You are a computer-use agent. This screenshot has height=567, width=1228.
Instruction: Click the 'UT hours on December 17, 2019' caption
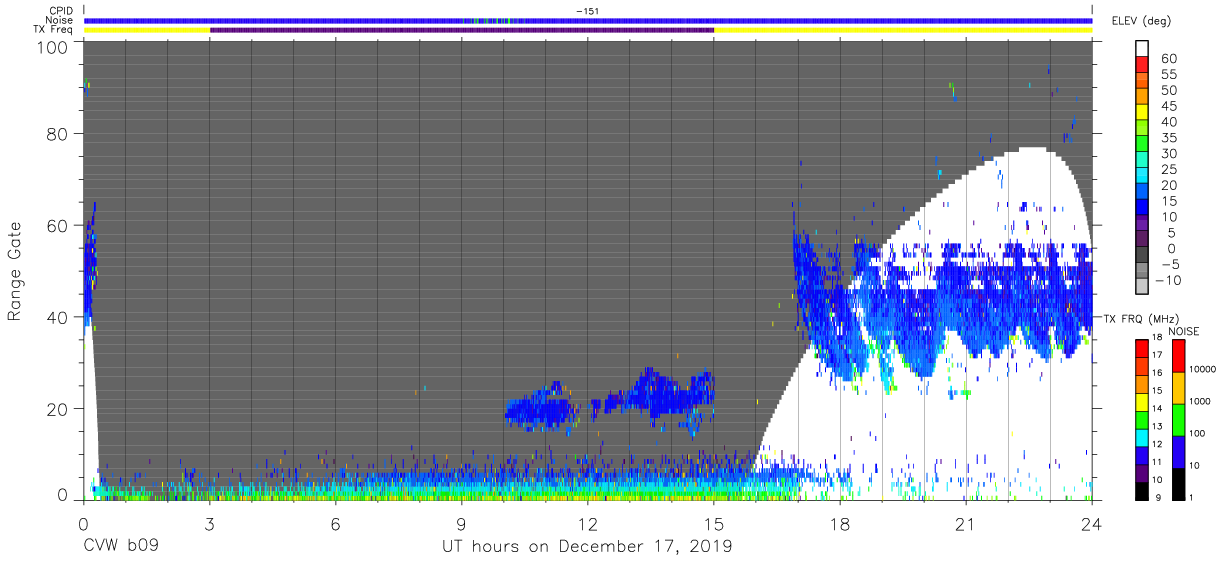[x=587, y=547]
